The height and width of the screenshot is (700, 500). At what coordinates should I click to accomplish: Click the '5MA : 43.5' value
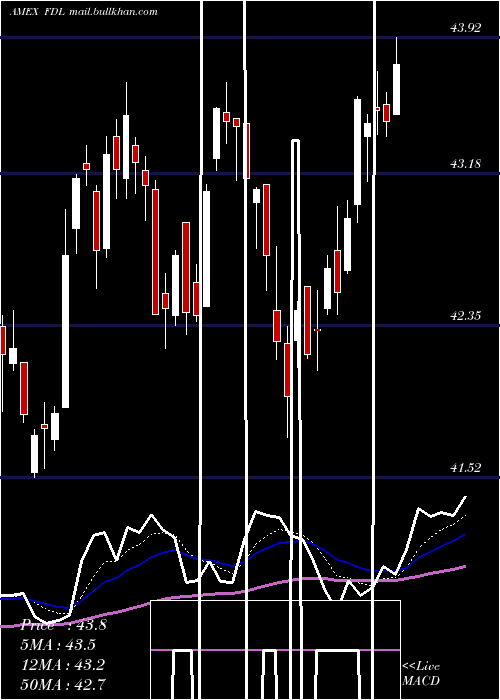58,645
